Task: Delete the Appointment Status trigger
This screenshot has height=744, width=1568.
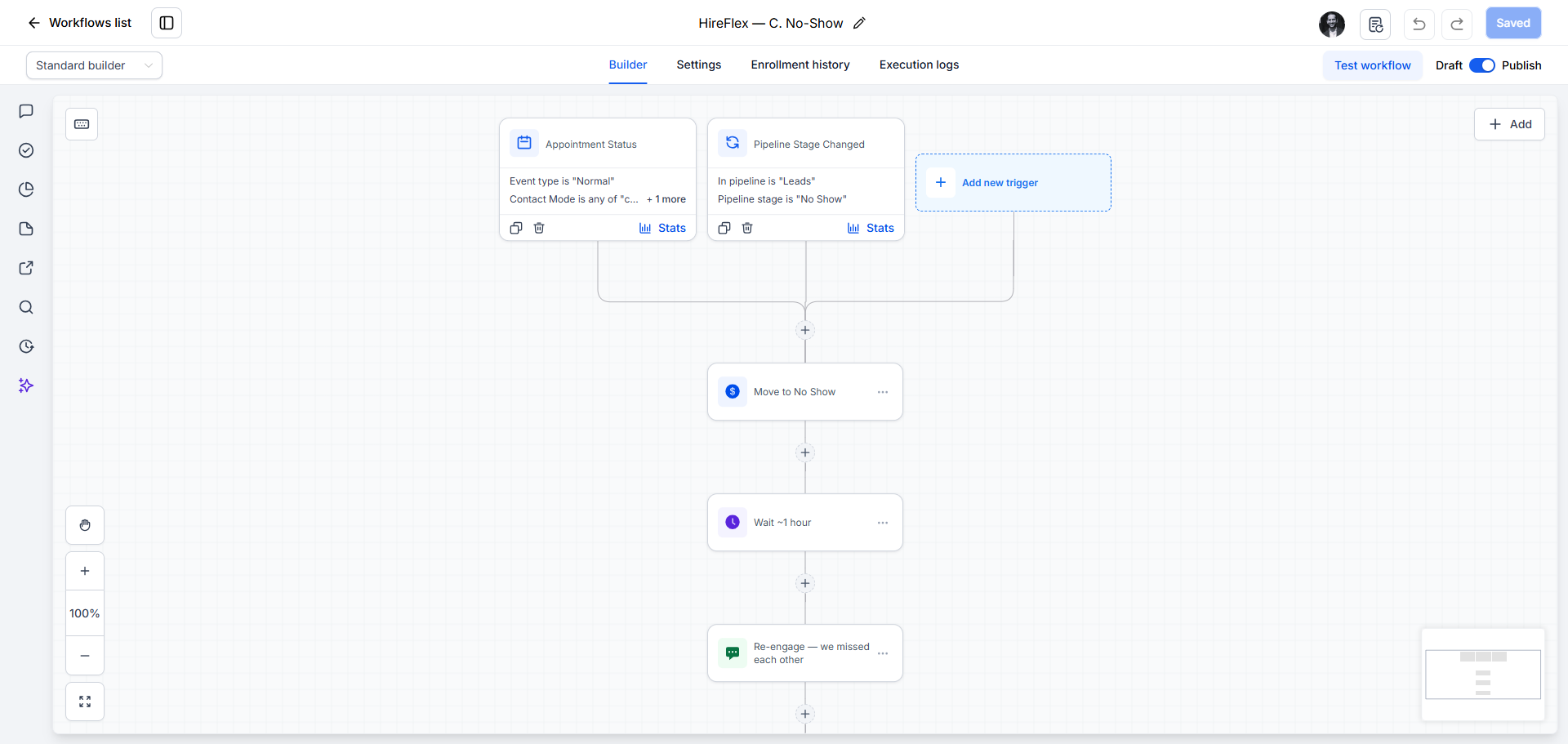Action: click(x=539, y=228)
